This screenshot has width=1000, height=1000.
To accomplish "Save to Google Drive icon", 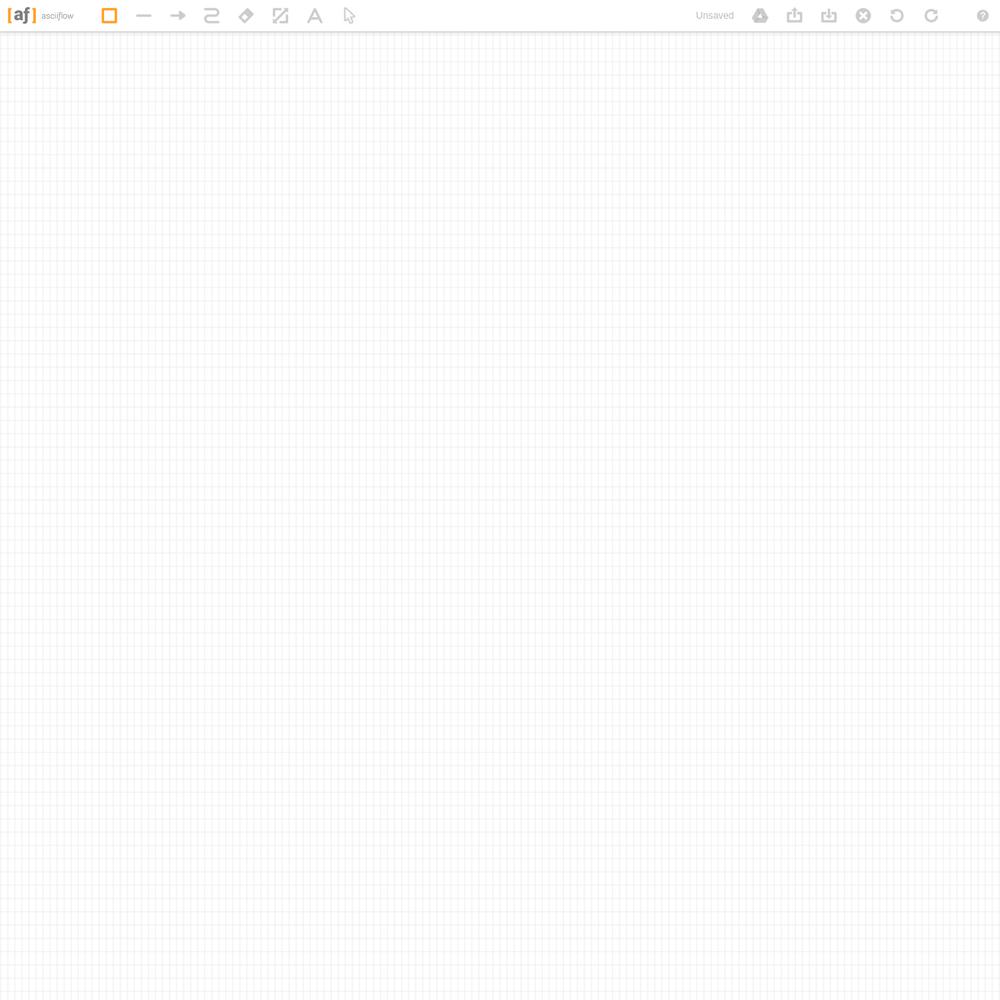I will pyautogui.click(x=760, y=15).
